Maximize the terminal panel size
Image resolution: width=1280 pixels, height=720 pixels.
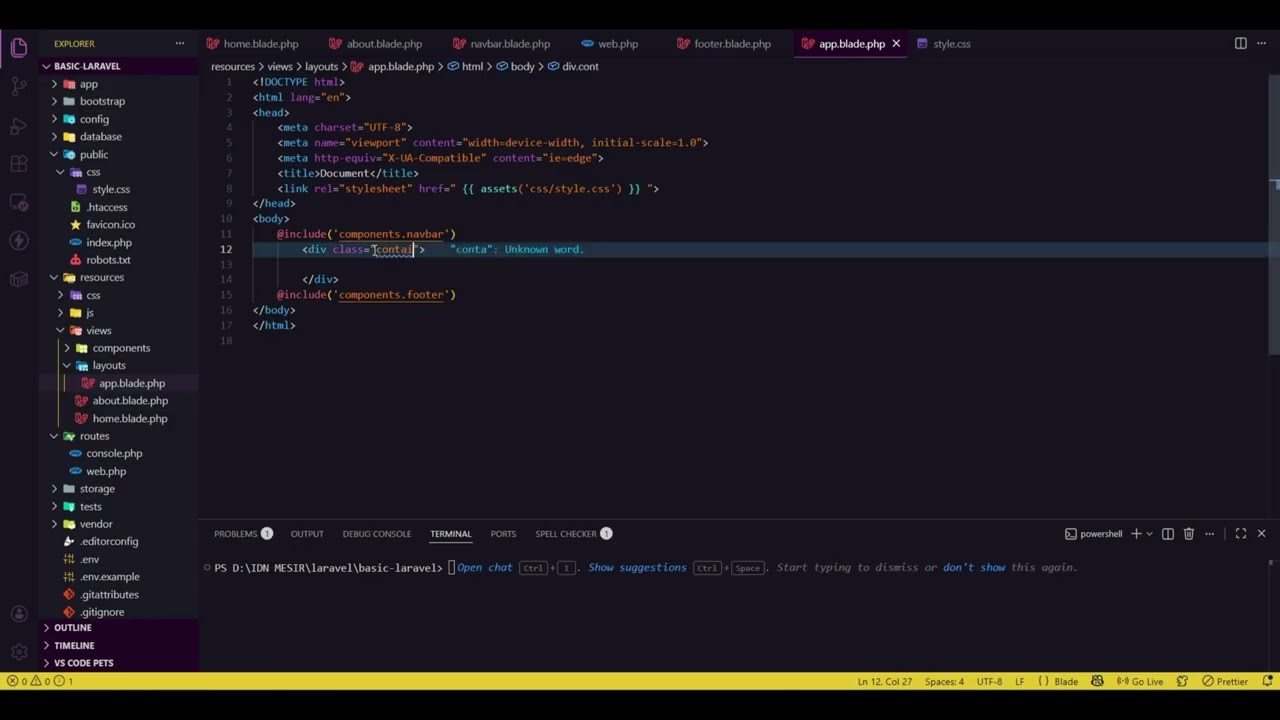[x=1240, y=534]
